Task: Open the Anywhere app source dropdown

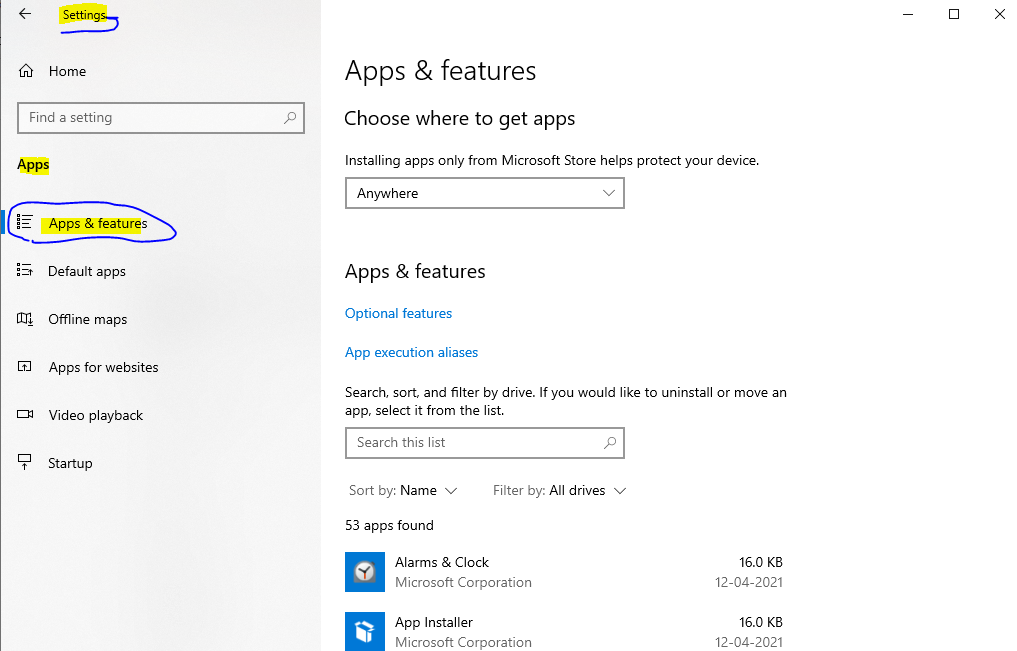Action: [485, 192]
